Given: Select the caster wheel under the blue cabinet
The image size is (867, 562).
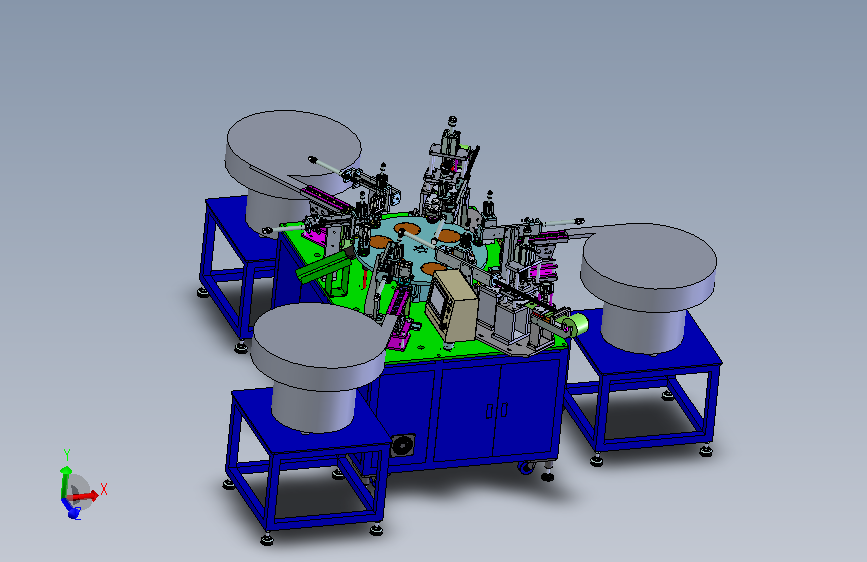Looking at the screenshot, I should coord(526,467).
